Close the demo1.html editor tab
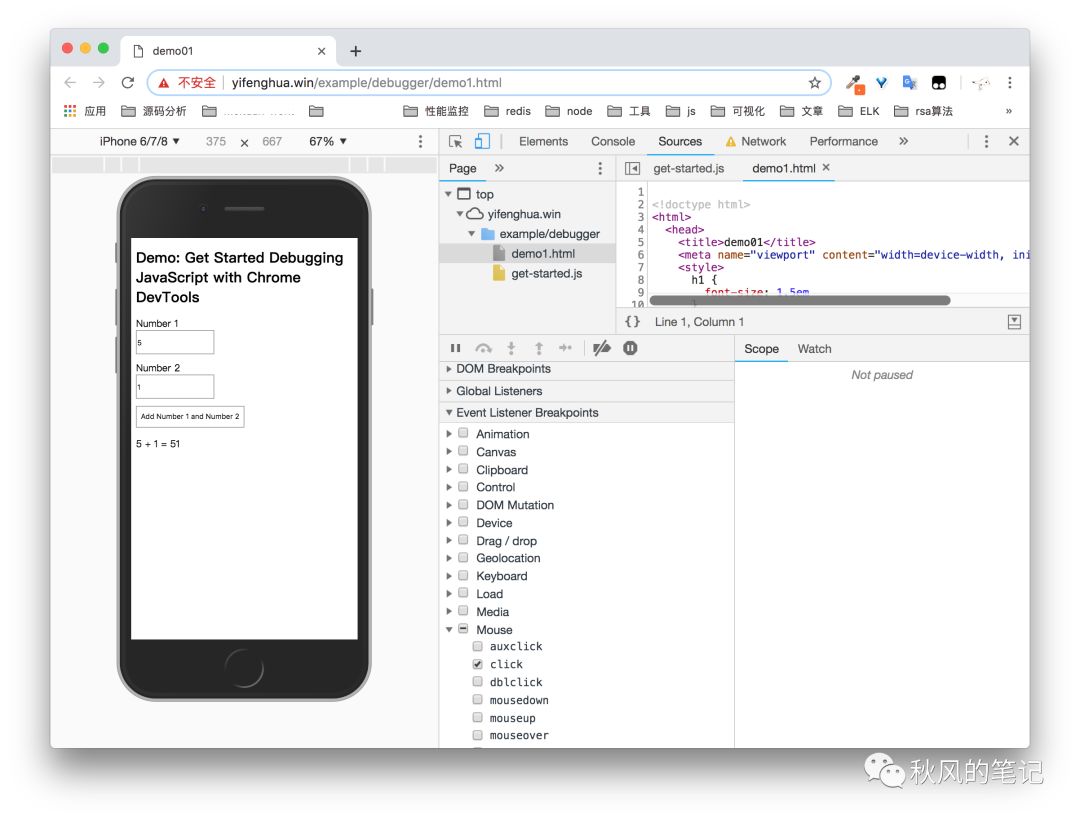The width and height of the screenshot is (1080, 820). tap(826, 167)
